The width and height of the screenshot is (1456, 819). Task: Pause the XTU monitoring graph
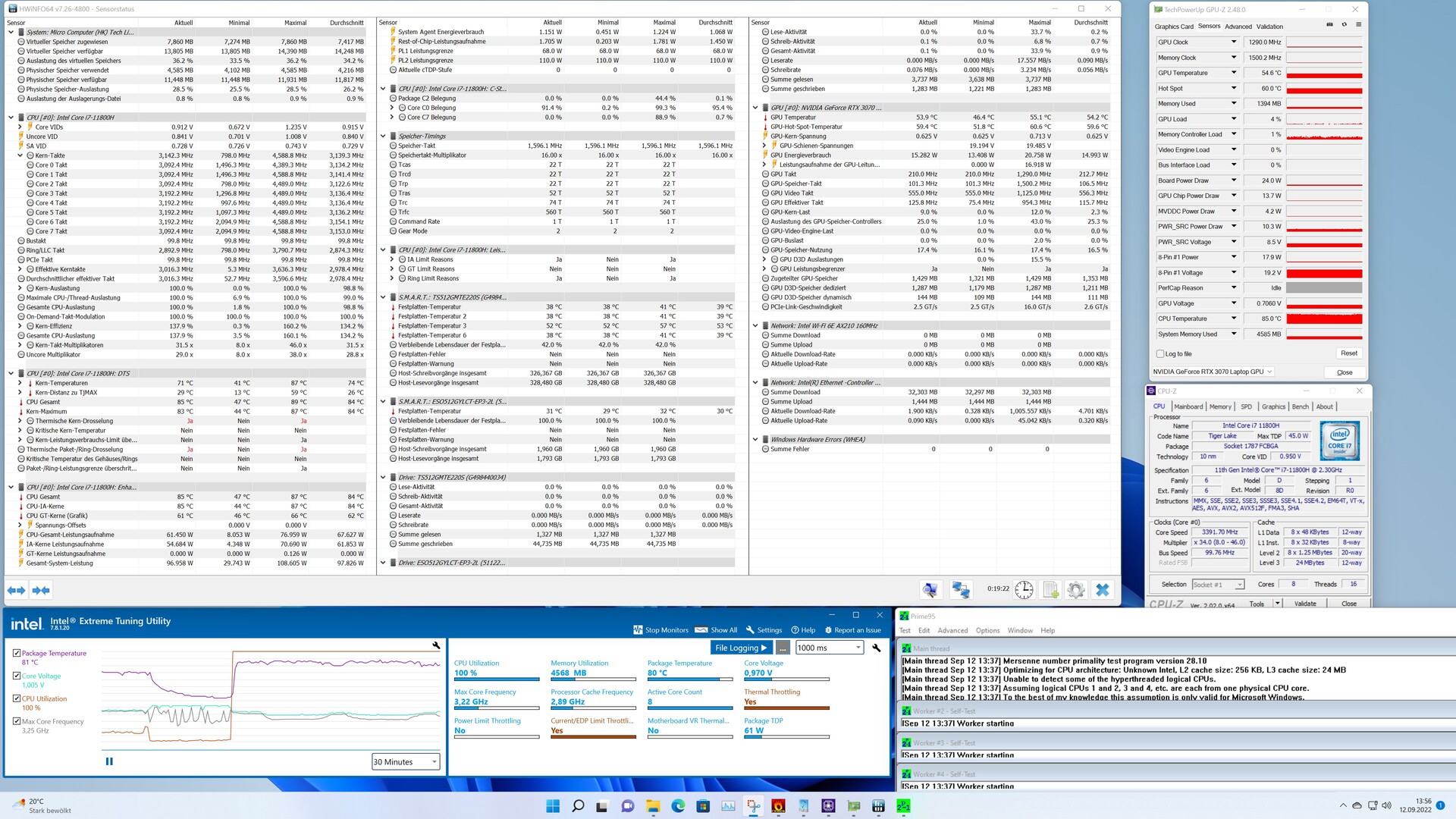[x=109, y=761]
